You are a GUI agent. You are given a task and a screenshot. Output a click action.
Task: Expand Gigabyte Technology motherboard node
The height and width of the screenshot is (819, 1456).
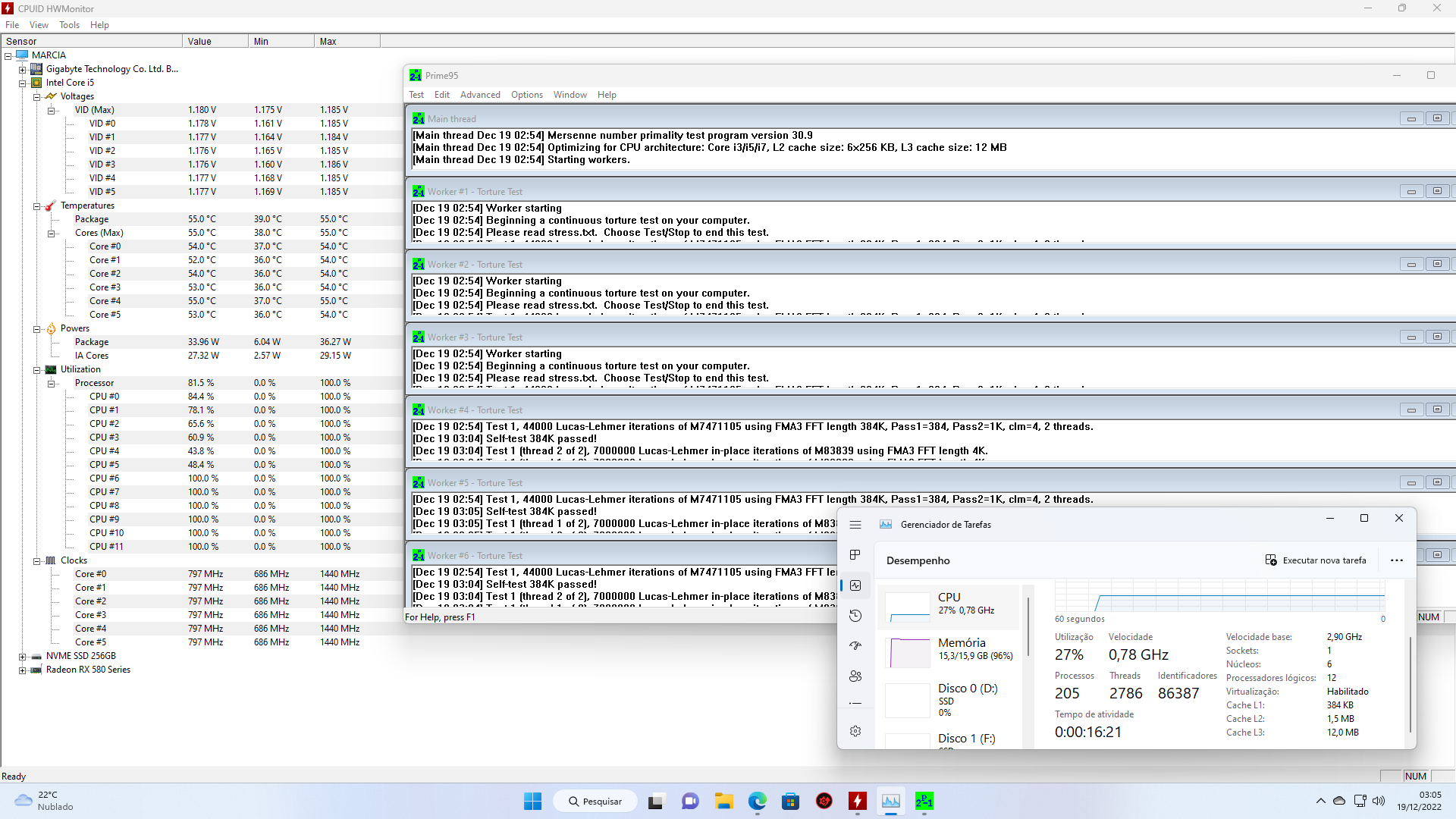23,70
